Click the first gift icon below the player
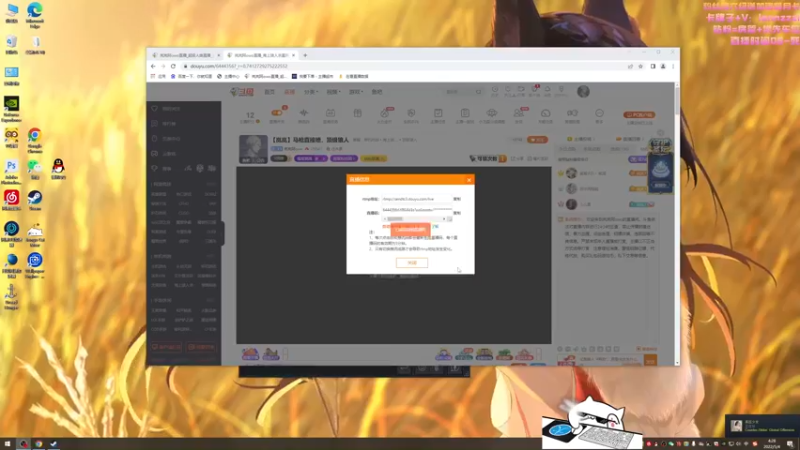 click(x=251, y=354)
